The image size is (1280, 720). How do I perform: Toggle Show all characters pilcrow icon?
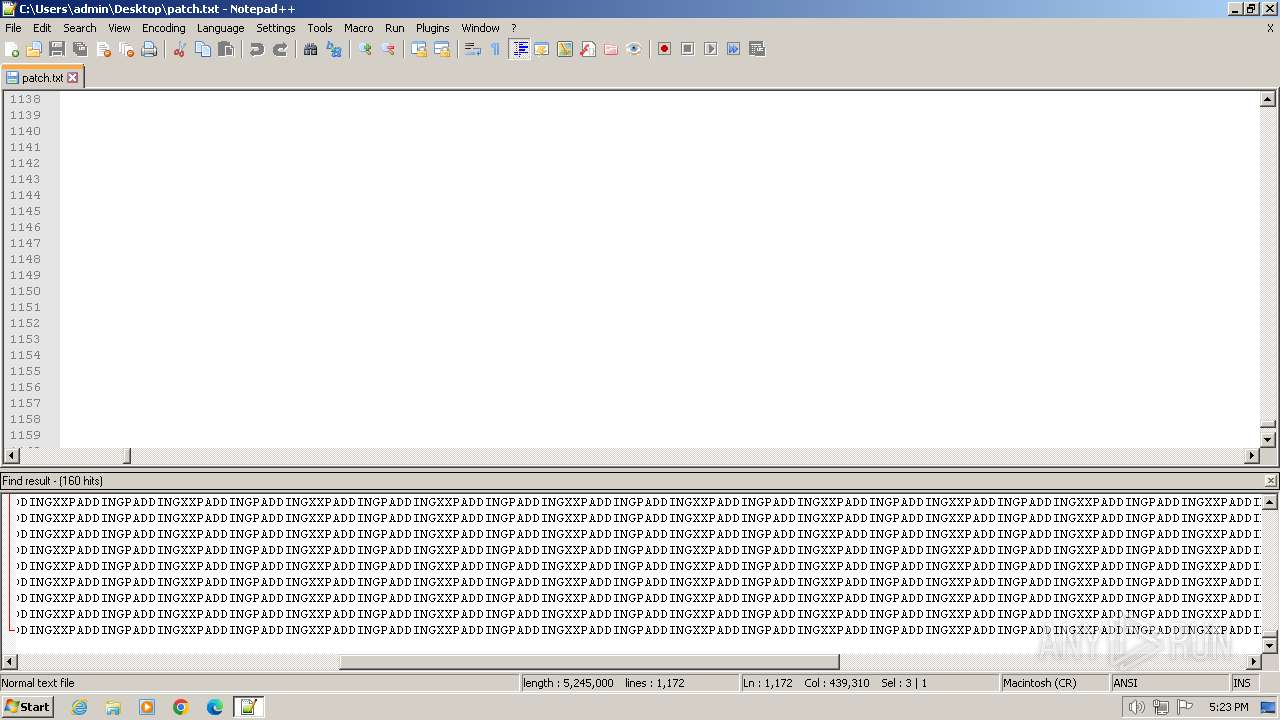tap(496, 49)
